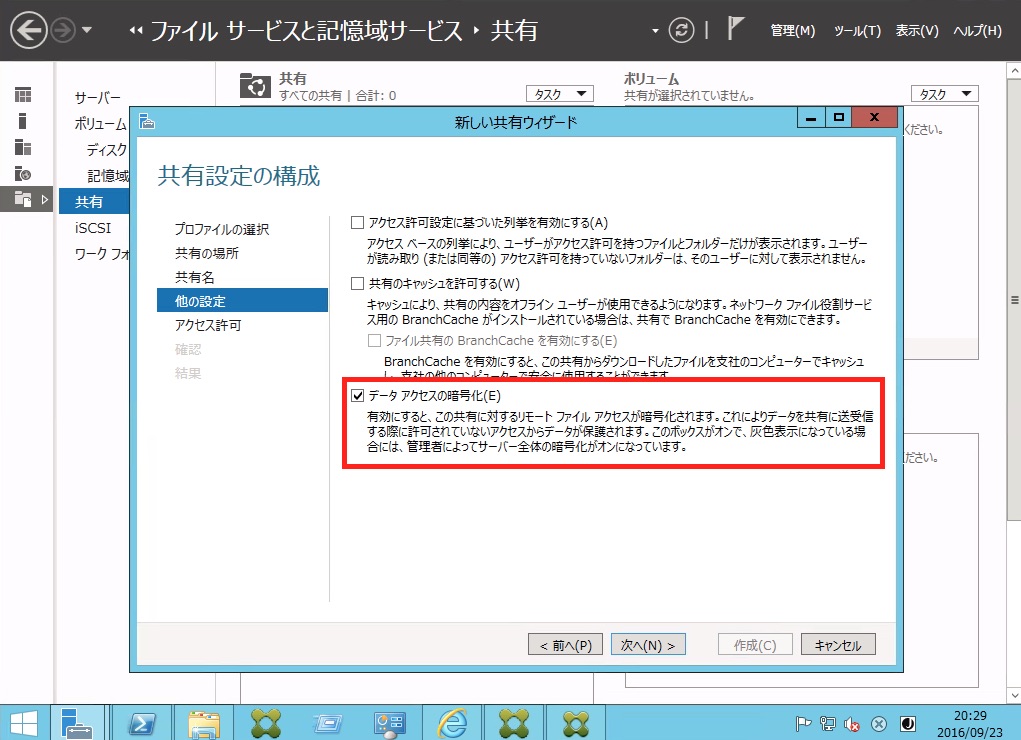Open the Dashboard icon in left sidebar
1021x740 pixels.
(x=23, y=95)
